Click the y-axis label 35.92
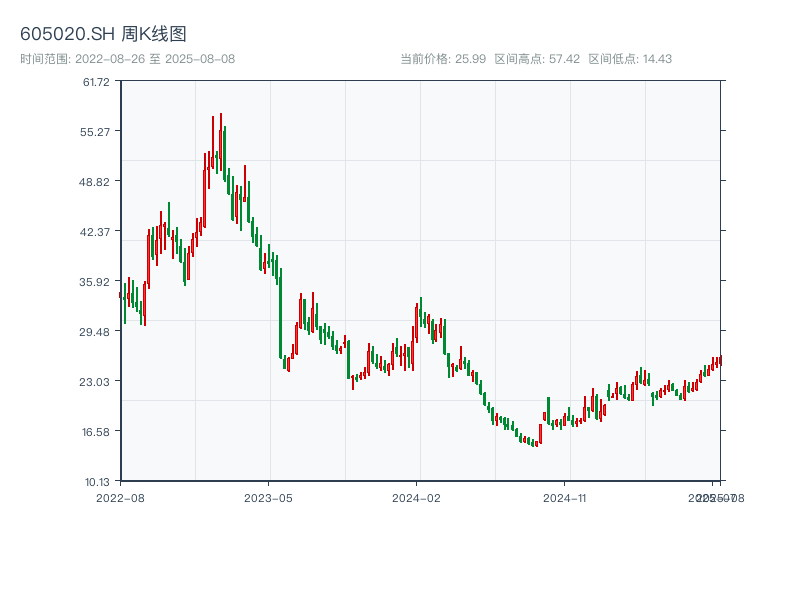Viewport: 800px width, 600px height. tap(94, 282)
